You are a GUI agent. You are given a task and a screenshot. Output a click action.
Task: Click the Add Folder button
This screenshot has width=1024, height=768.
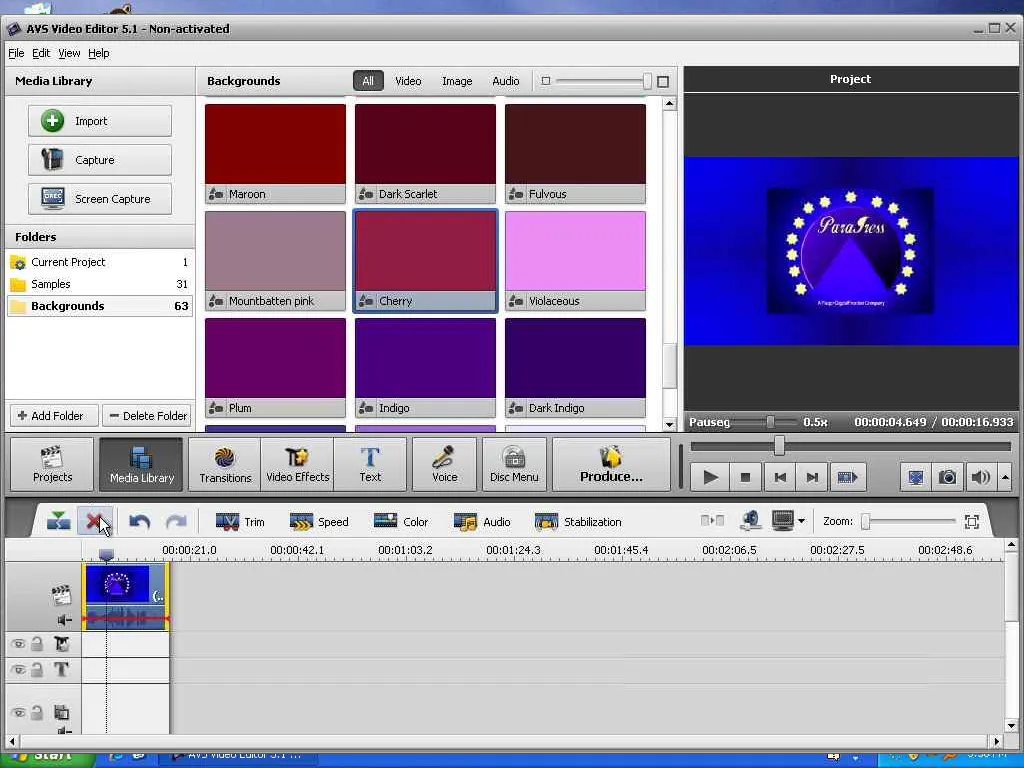[x=54, y=416]
